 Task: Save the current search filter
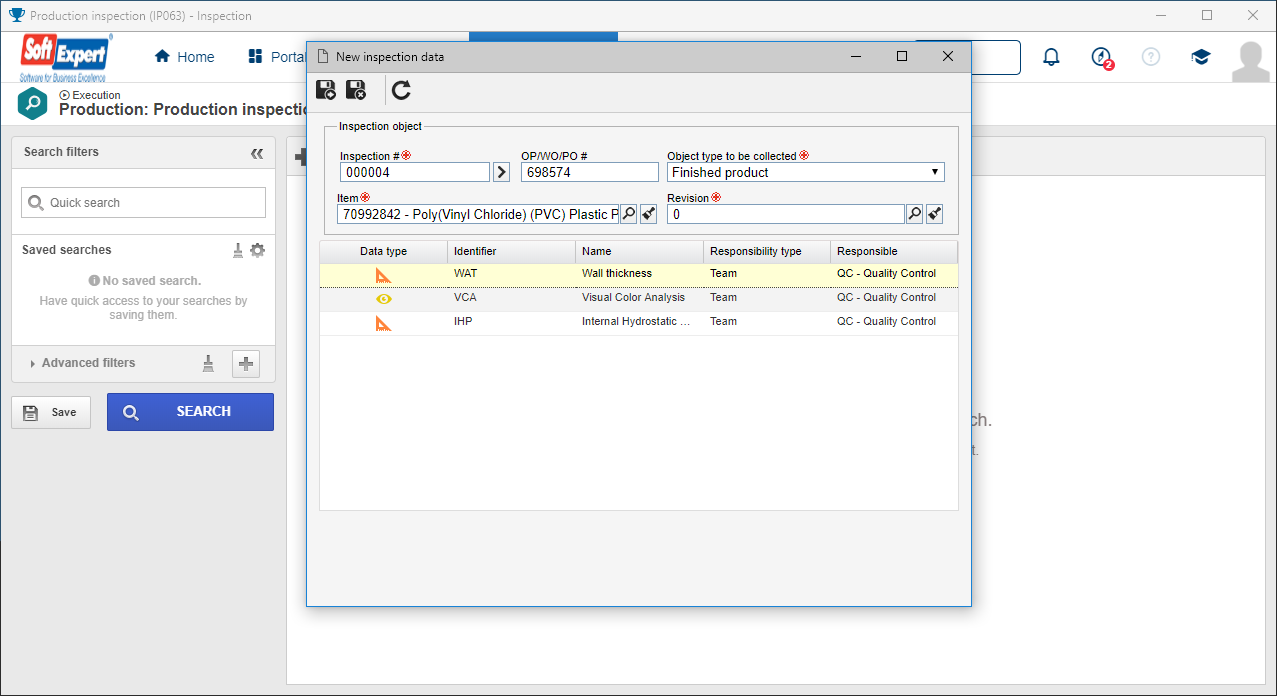(x=51, y=412)
